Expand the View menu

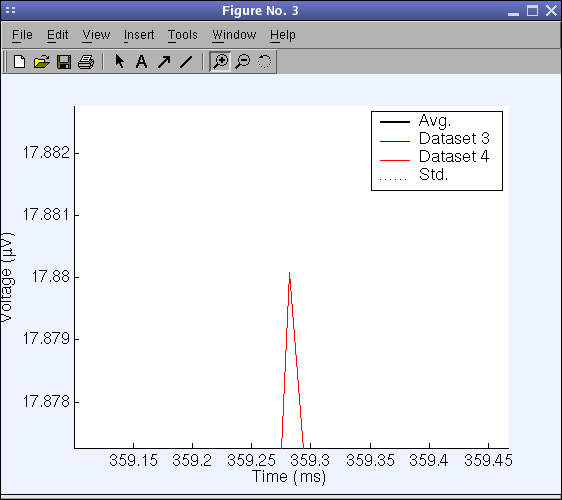pyautogui.click(x=96, y=35)
